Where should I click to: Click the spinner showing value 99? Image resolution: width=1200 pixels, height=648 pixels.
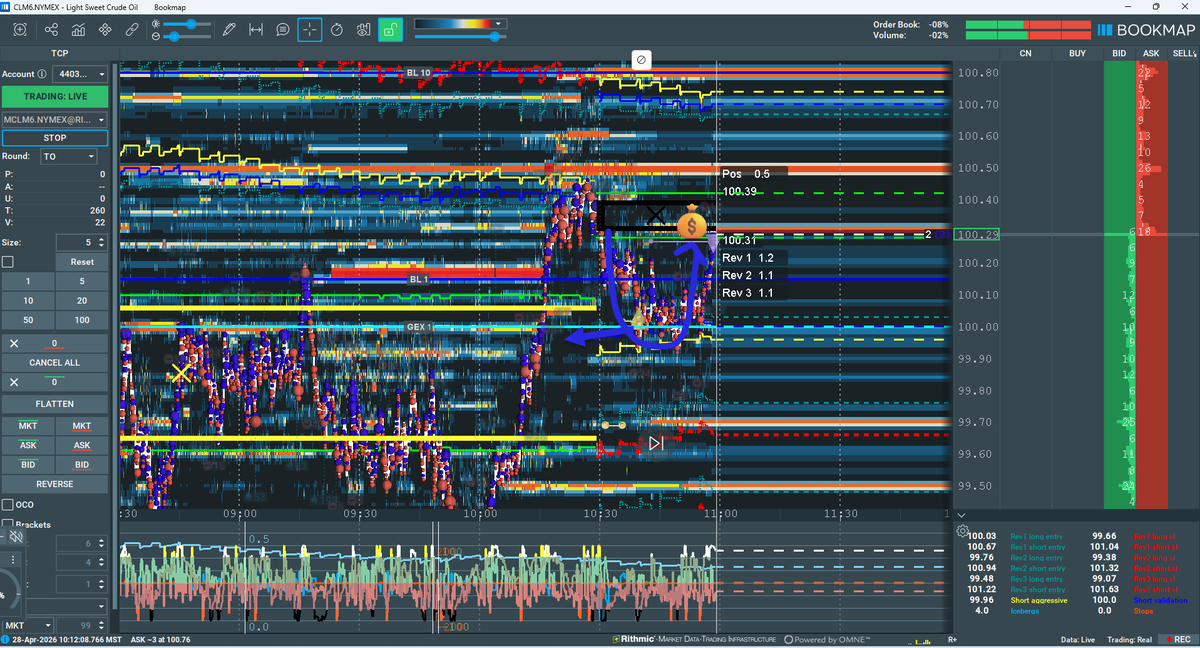tap(81, 625)
